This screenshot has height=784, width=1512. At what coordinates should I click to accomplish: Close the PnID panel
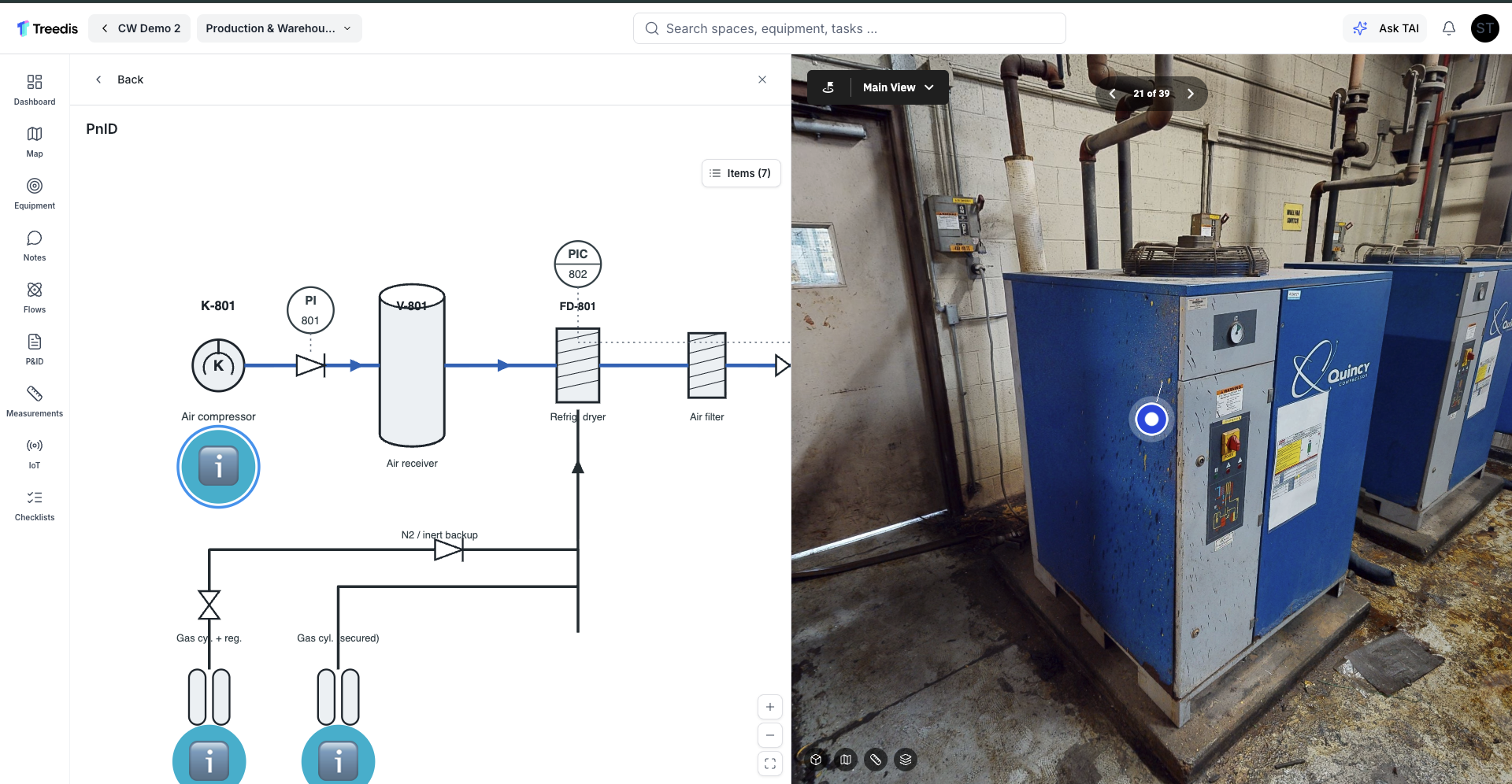[762, 80]
